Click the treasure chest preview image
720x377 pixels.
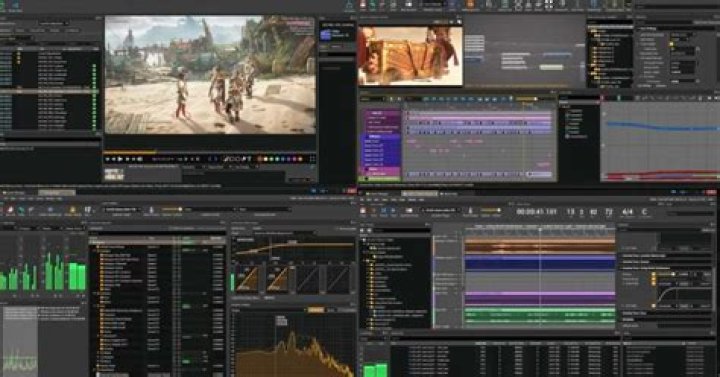410,56
